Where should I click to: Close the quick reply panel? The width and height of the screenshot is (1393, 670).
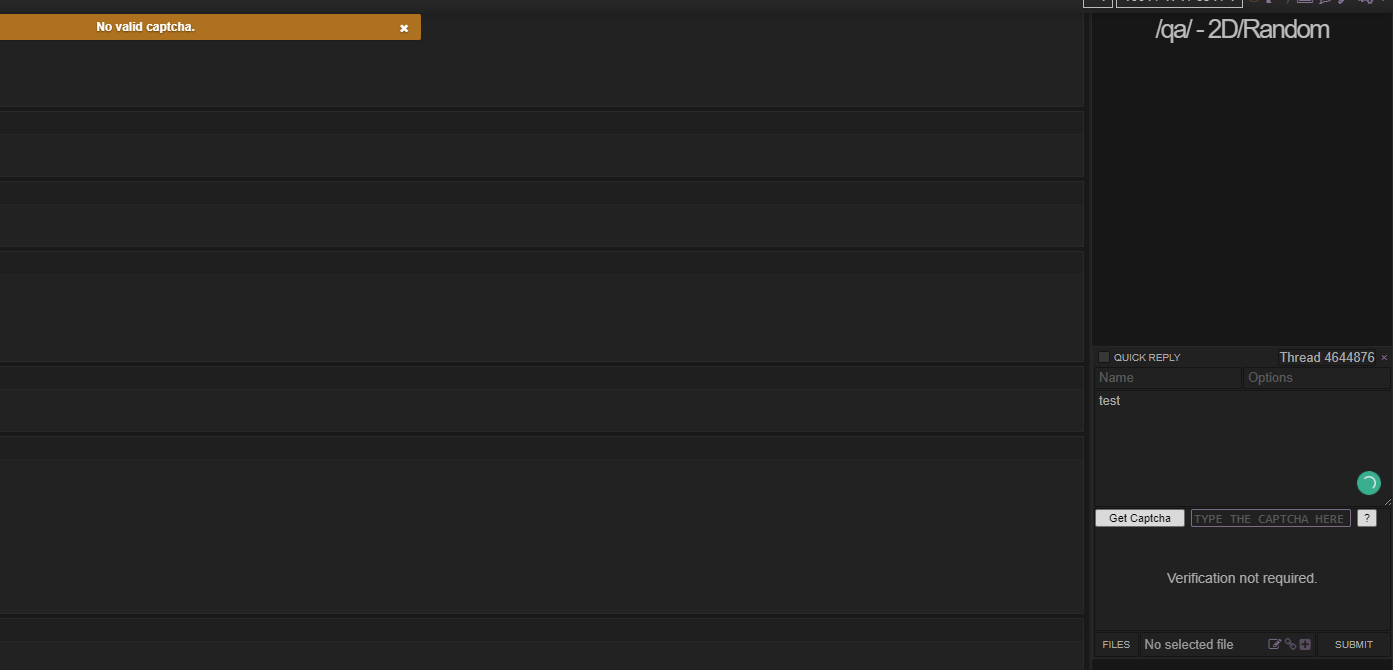[1384, 358]
